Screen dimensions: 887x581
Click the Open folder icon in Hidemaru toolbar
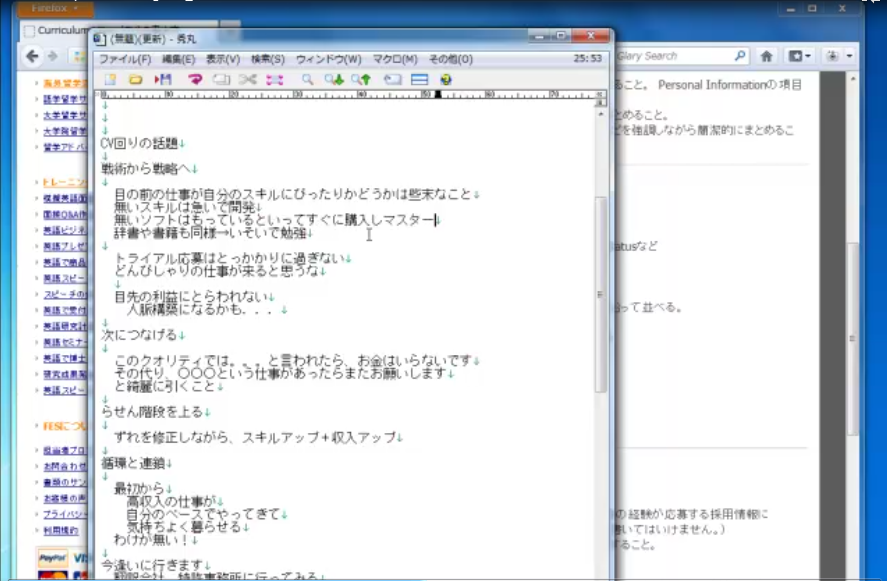click(x=136, y=80)
